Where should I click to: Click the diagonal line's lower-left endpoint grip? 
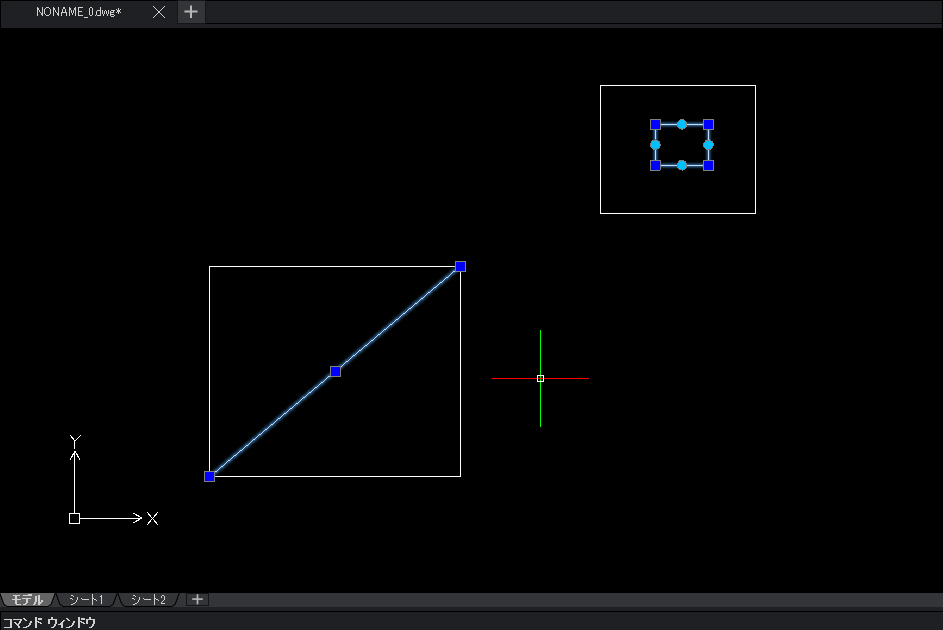click(209, 476)
